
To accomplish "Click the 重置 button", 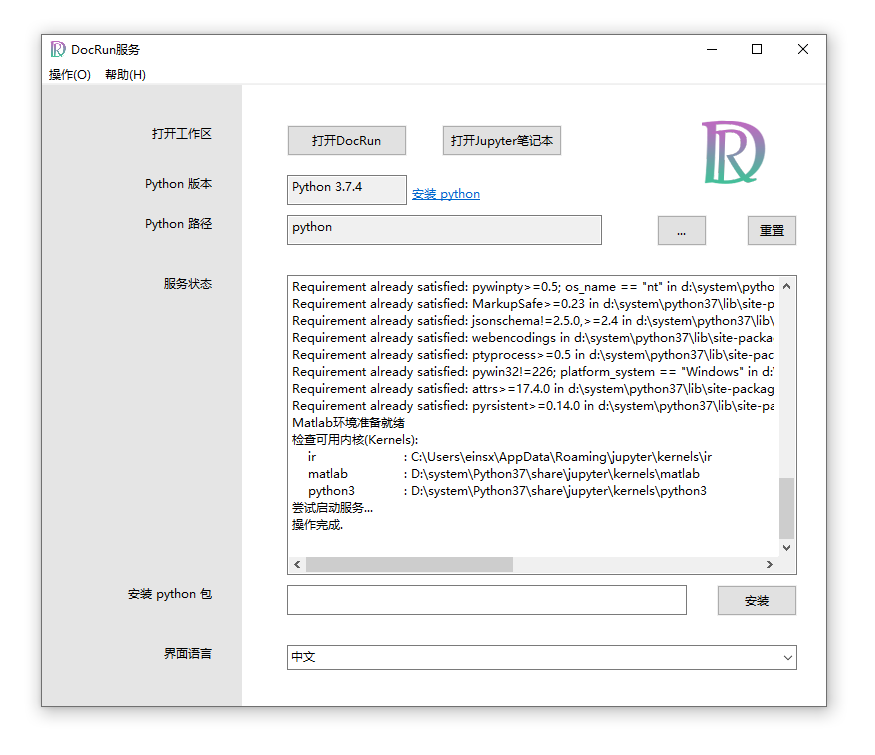I will click(x=772, y=230).
